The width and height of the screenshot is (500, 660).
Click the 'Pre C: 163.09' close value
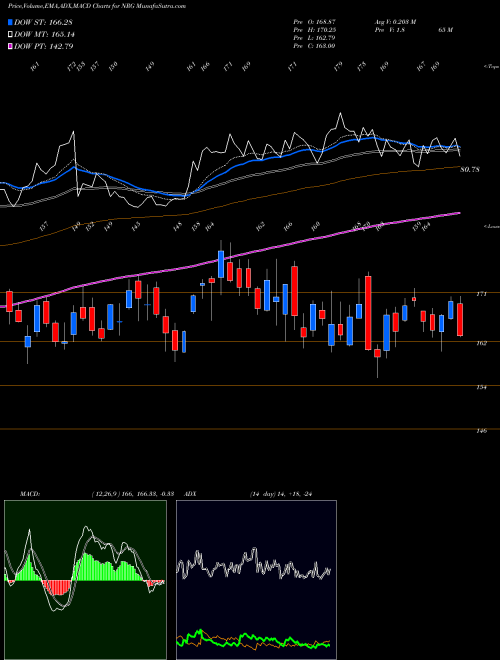click(314, 46)
